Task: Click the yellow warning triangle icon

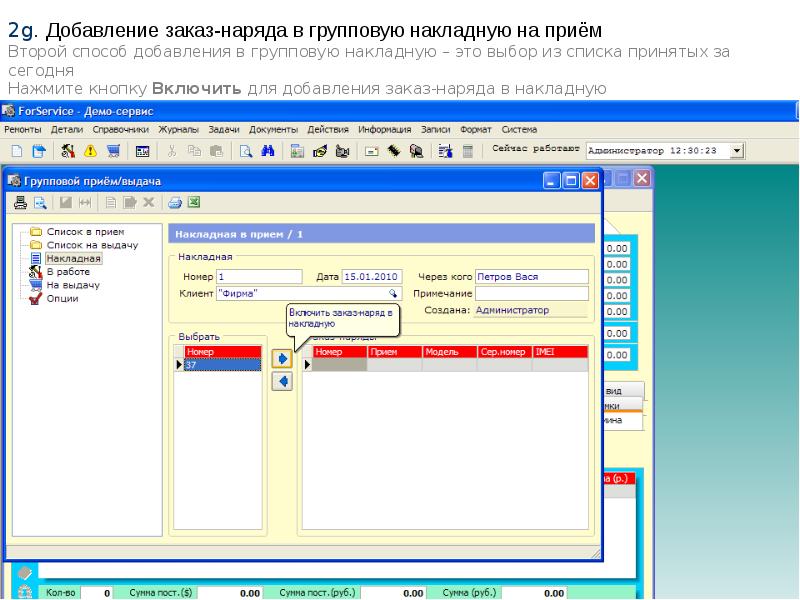Action: [x=90, y=151]
